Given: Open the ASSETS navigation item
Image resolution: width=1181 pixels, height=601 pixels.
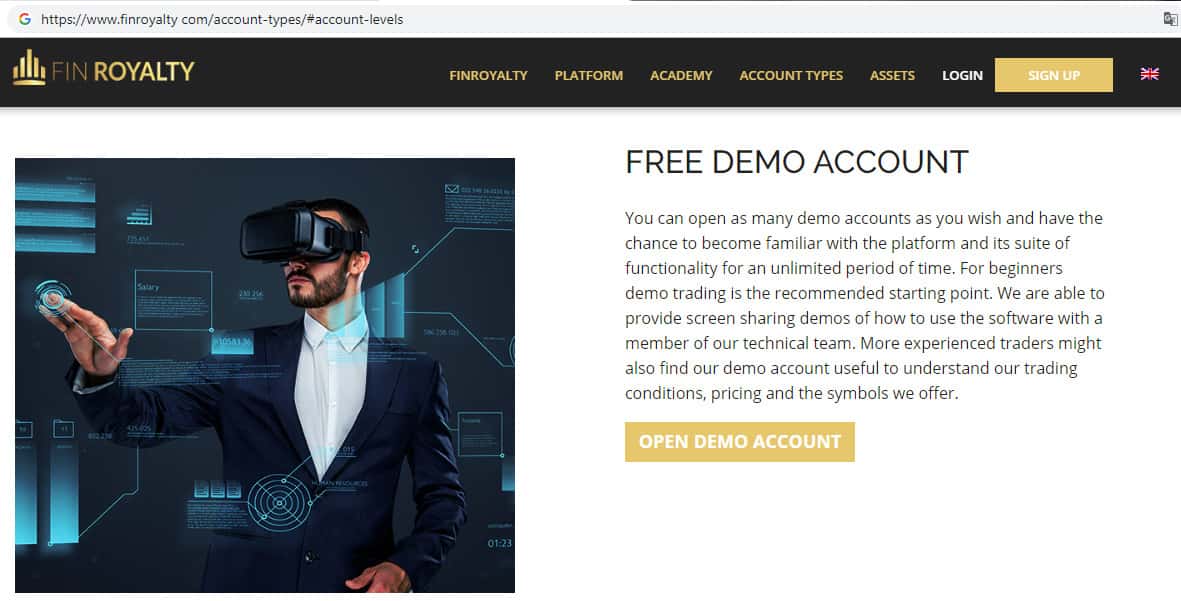Looking at the screenshot, I should 892,75.
